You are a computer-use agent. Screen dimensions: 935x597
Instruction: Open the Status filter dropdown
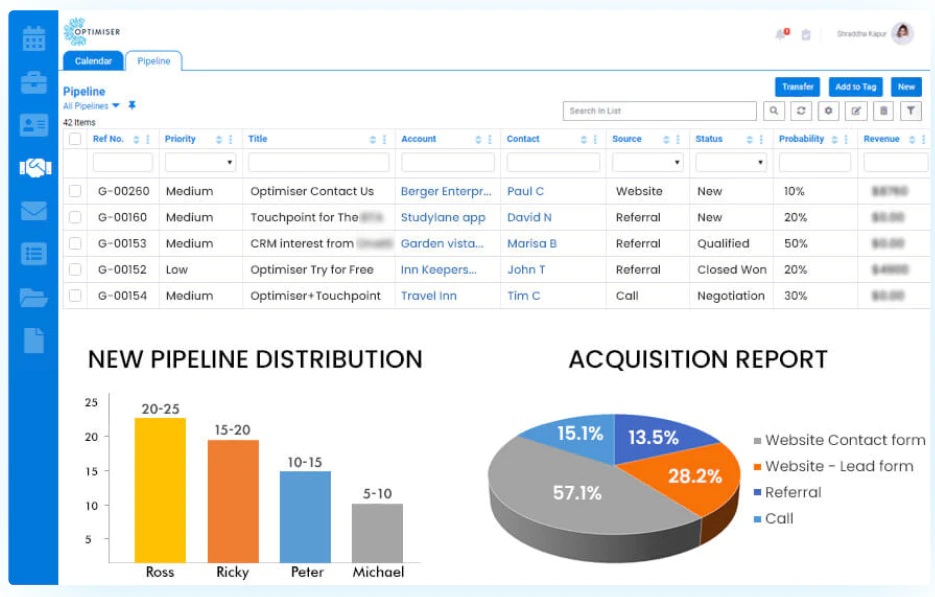[731, 162]
